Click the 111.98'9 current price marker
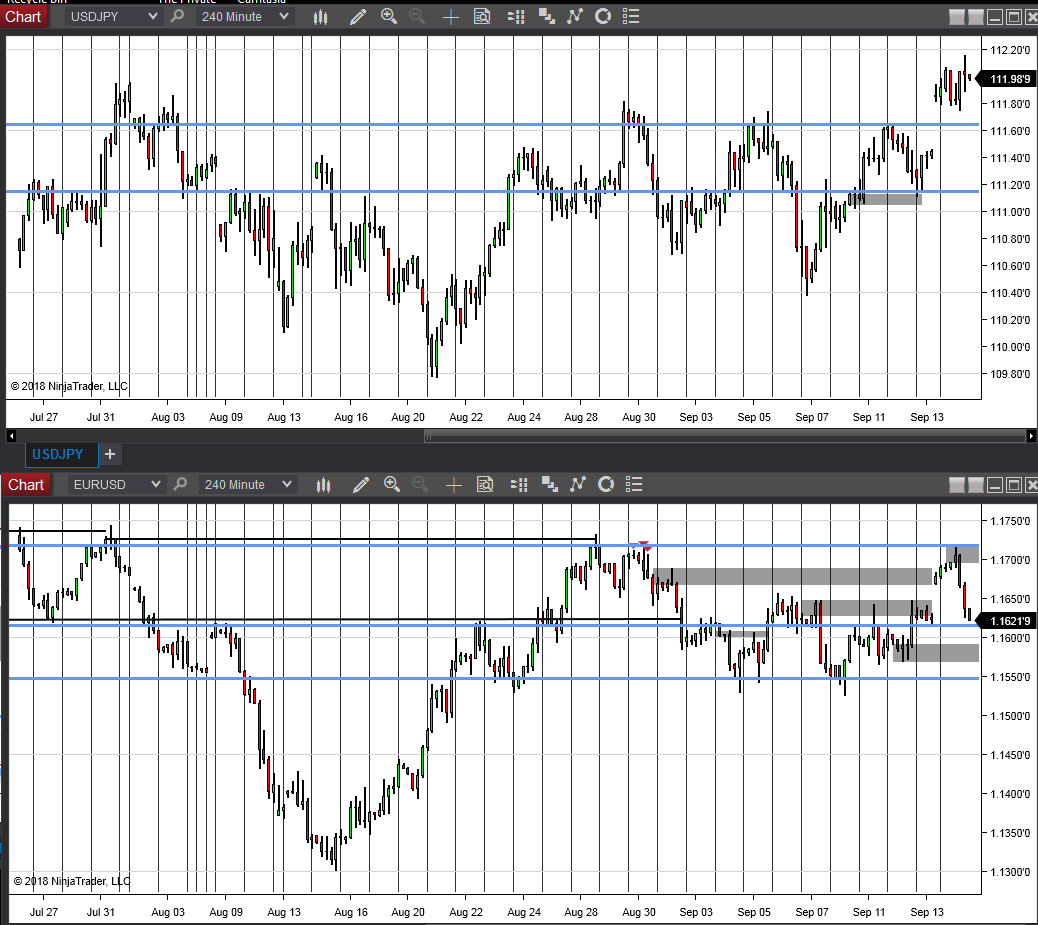This screenshot has height=925, width=1038. pyautogui.click(x=1008, y=79)
